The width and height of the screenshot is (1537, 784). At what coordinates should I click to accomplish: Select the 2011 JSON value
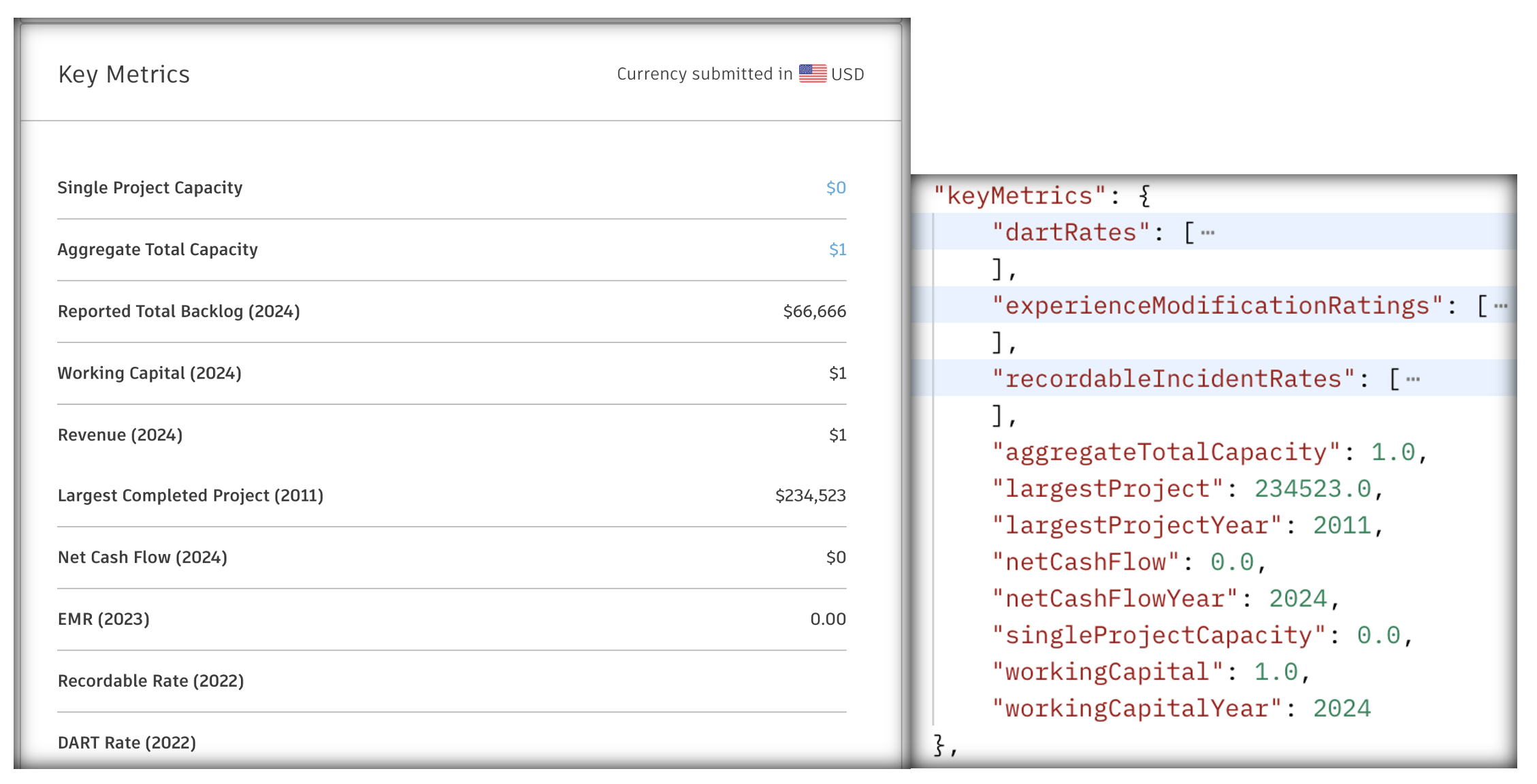(1342, 526)
